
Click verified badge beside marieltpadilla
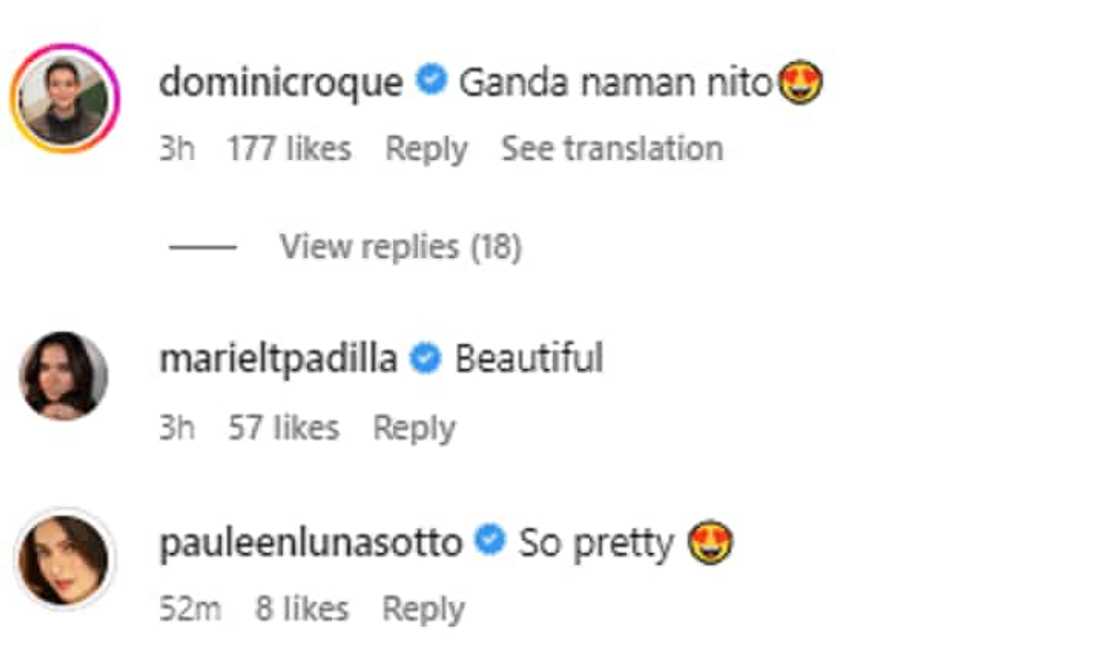(427, 358)
